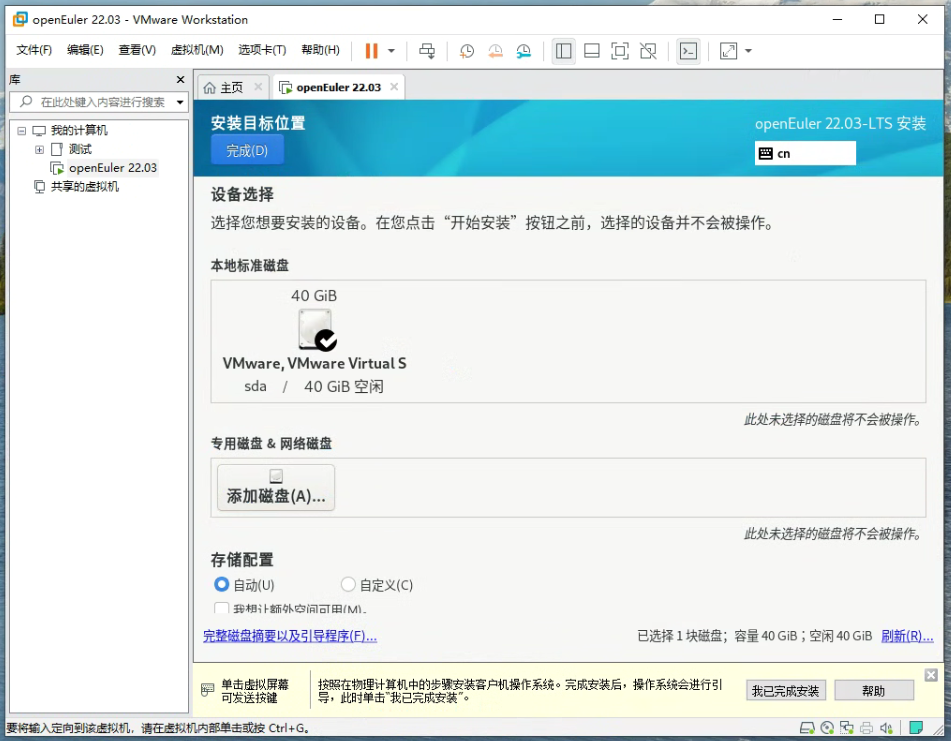The height and width of the screenshot is (741, 951).
Task: Open the library search filter dropdown
Action: click(180, 102)
